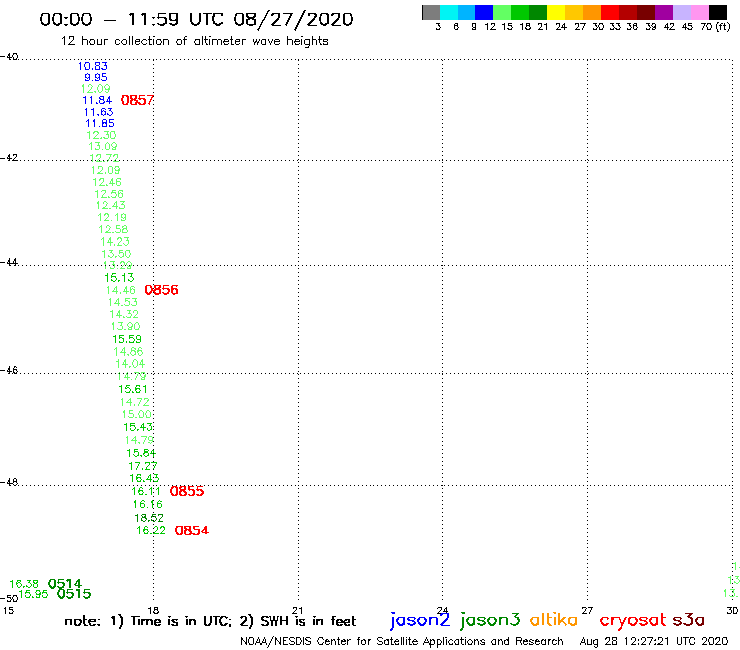740x650 pixels.
Task: Click the NOAA/NESDIS credit line
Action: point(402,641)
